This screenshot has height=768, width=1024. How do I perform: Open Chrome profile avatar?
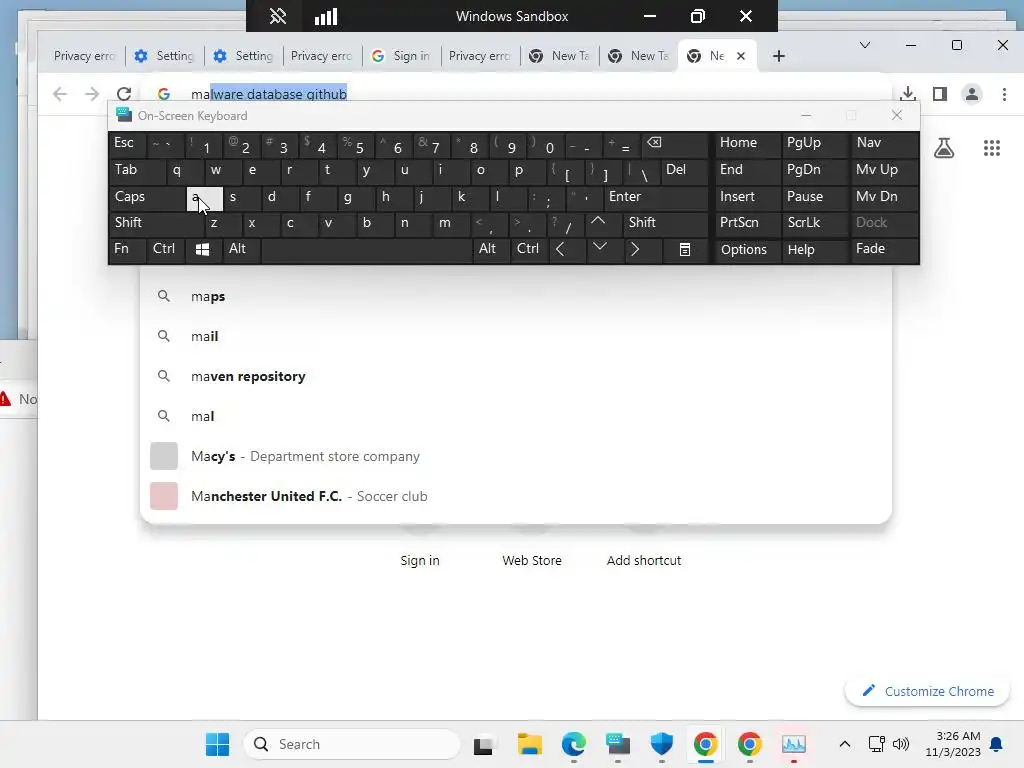click(972, 94)
